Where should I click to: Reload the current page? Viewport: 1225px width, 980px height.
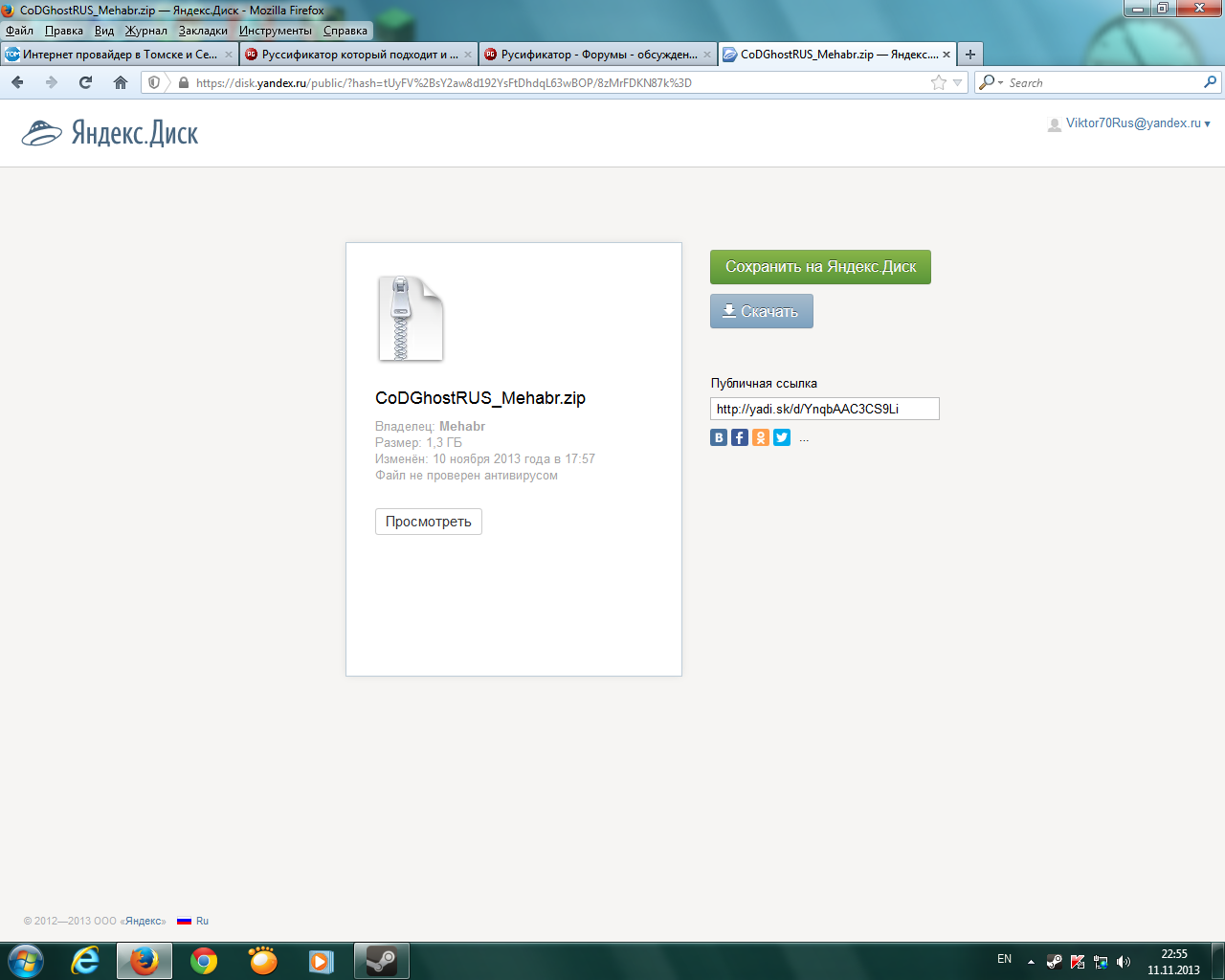click(x=86, y=82)
